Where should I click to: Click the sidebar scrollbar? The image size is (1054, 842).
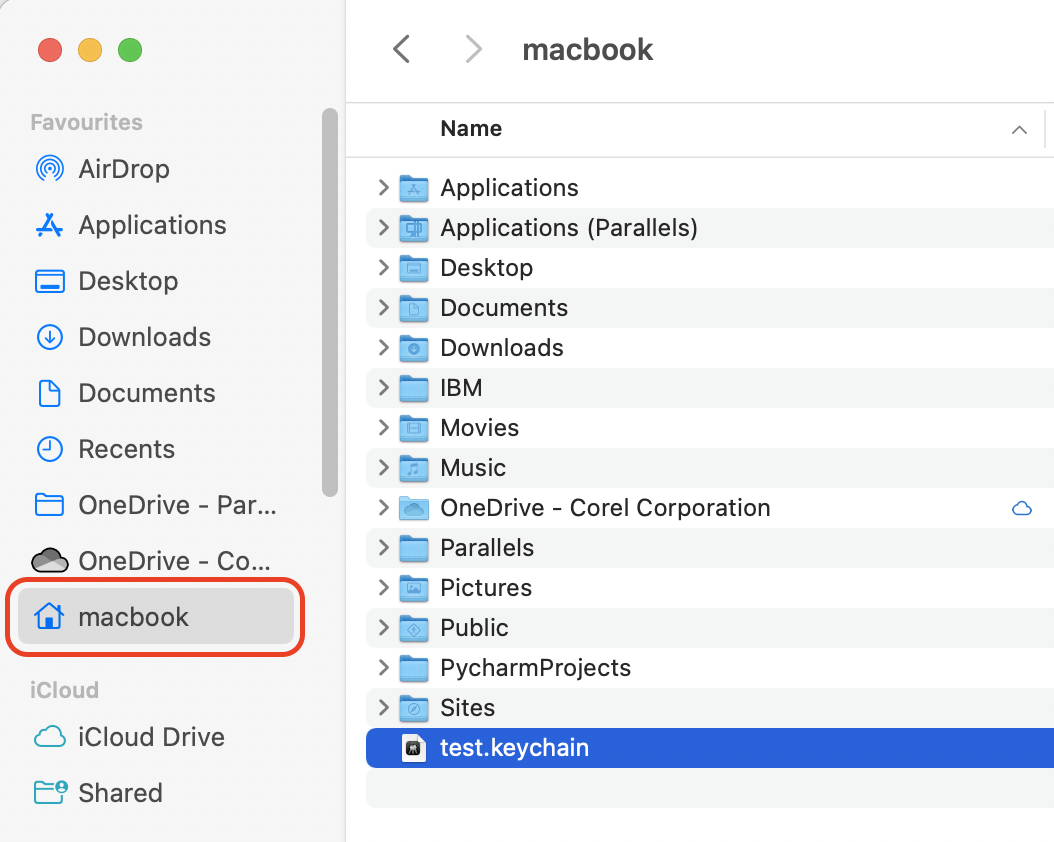pyautogui.click(x=330, y=300)
